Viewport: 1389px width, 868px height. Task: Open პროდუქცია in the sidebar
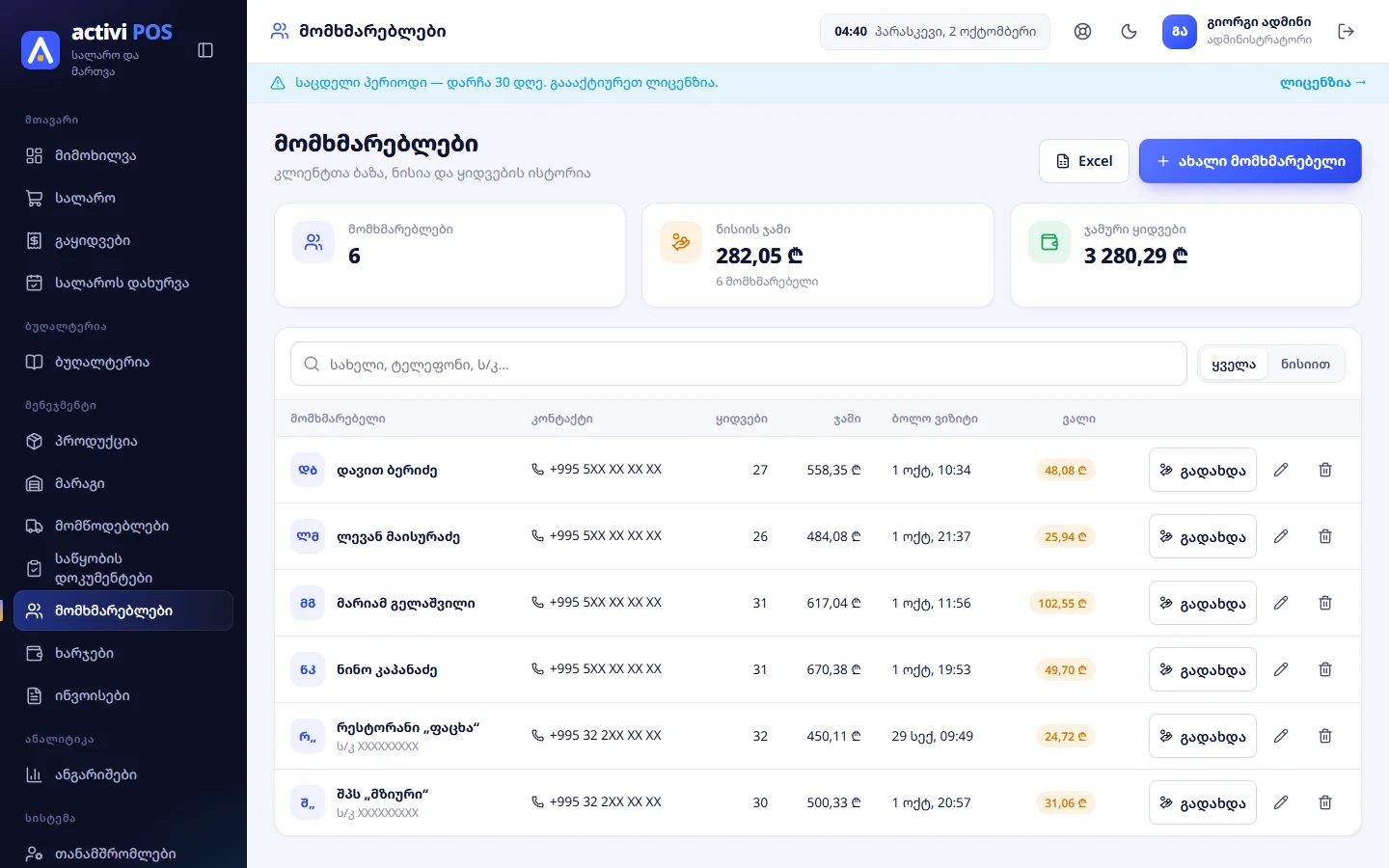tap(123, 442)
